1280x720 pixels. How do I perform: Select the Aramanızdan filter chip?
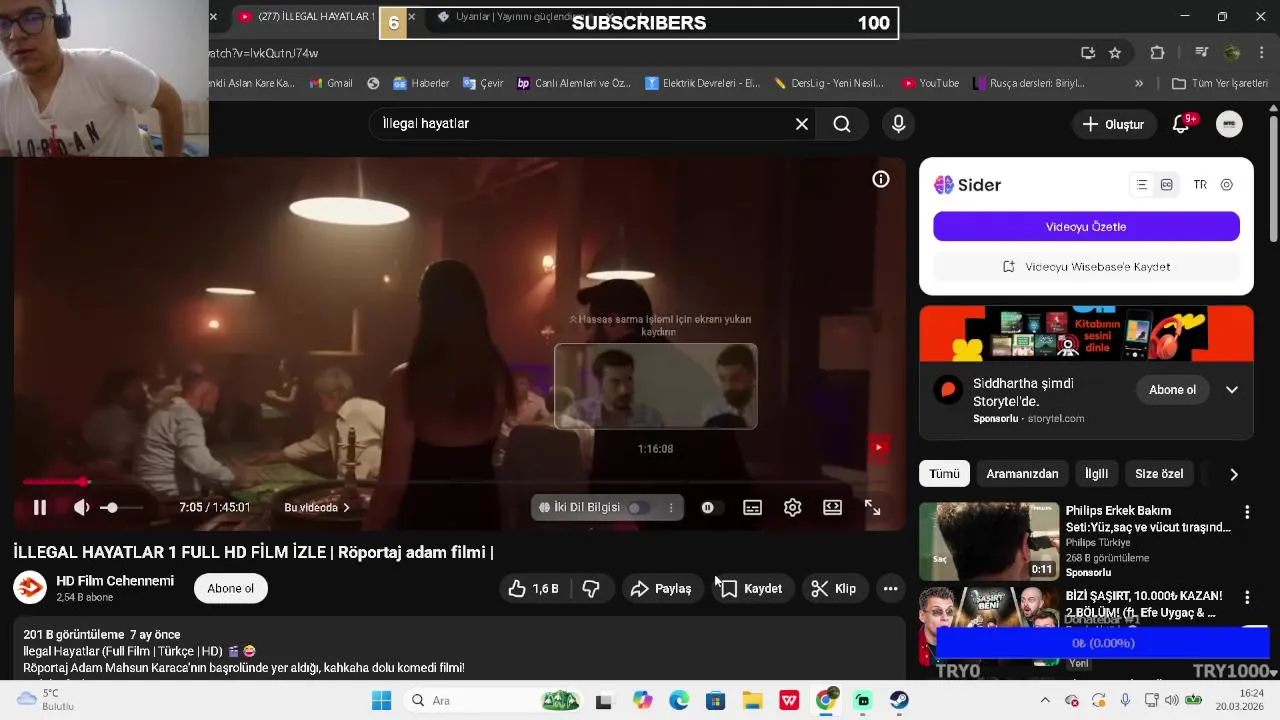[1022, 474]
